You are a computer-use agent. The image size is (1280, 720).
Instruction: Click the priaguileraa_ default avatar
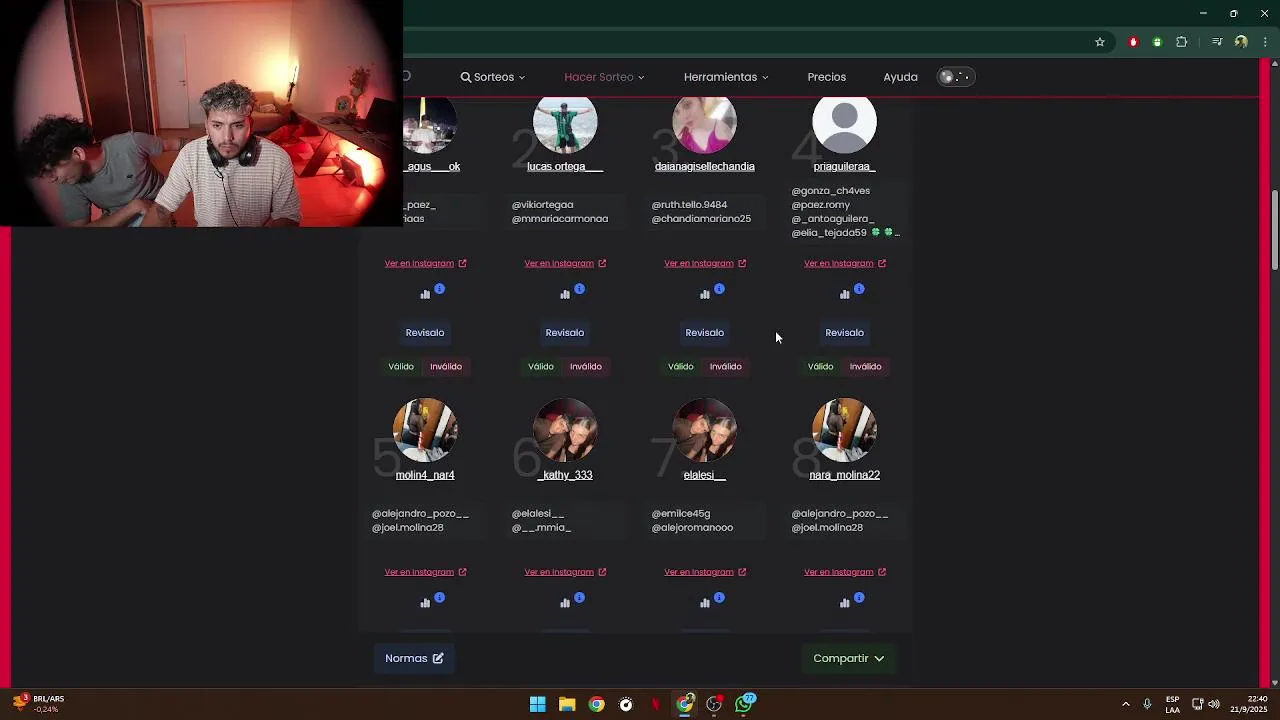[845, 124]
